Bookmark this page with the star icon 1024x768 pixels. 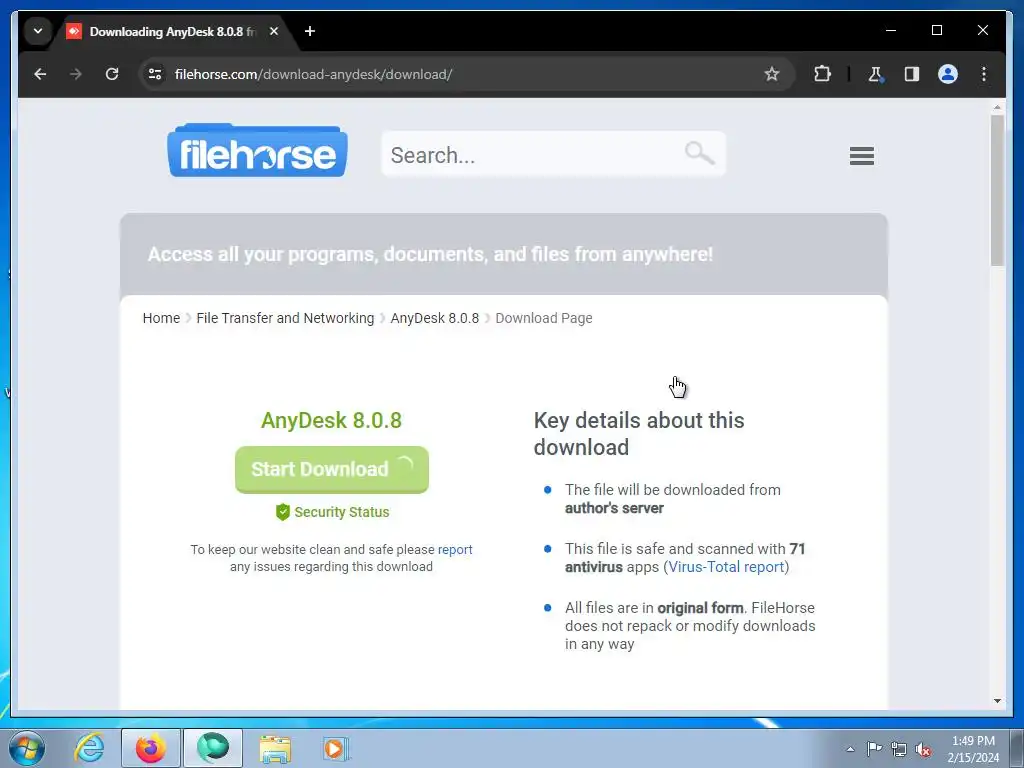coord(771,74)
